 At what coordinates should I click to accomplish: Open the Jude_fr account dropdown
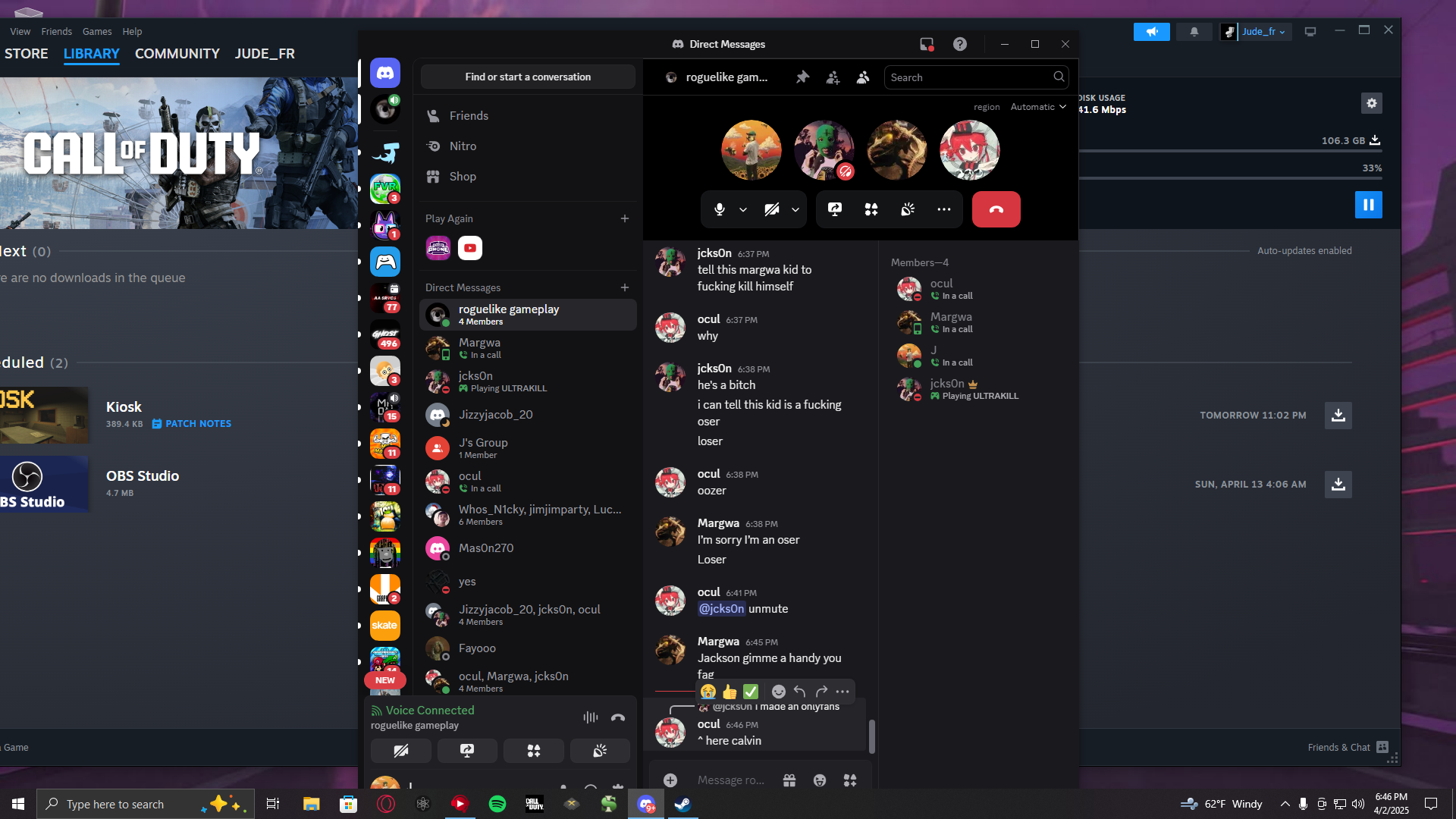click(1263, 32)
